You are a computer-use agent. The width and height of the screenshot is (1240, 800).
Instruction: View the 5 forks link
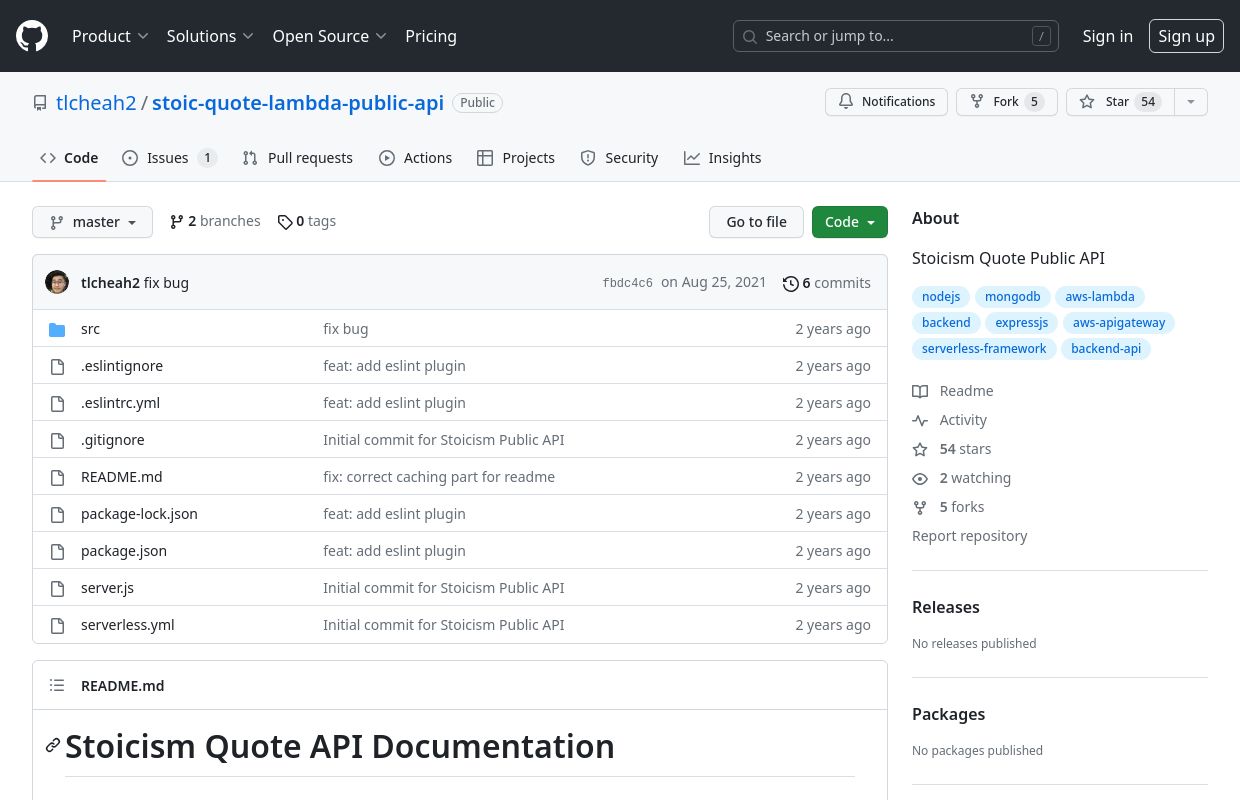coord(948,507)
